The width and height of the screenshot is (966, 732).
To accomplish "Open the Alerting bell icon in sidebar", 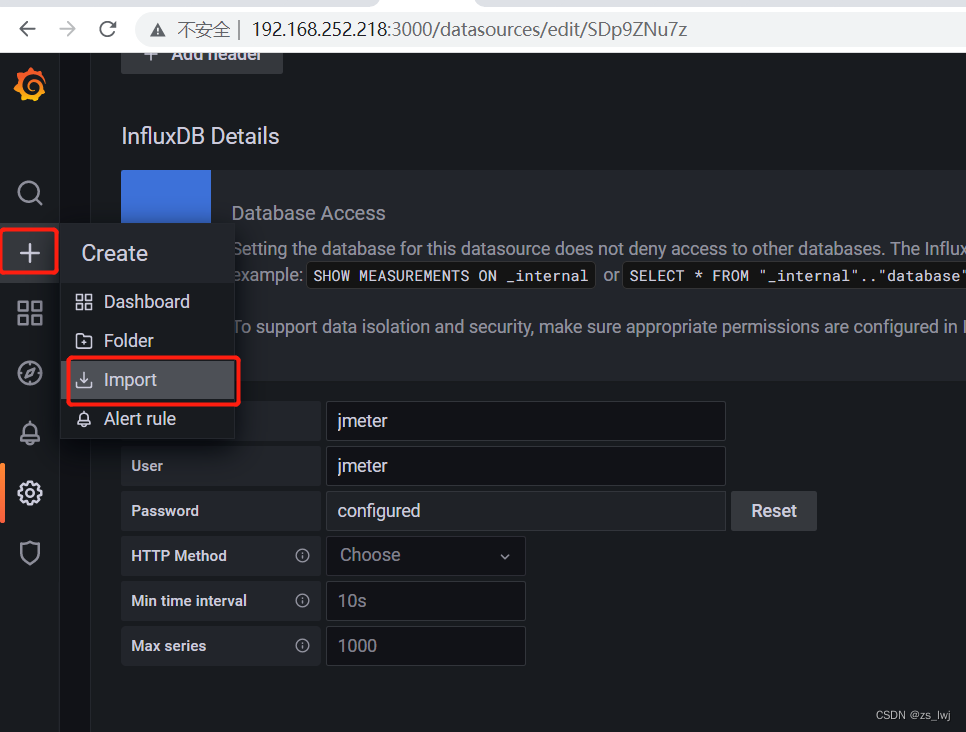I will pos(30,433).
